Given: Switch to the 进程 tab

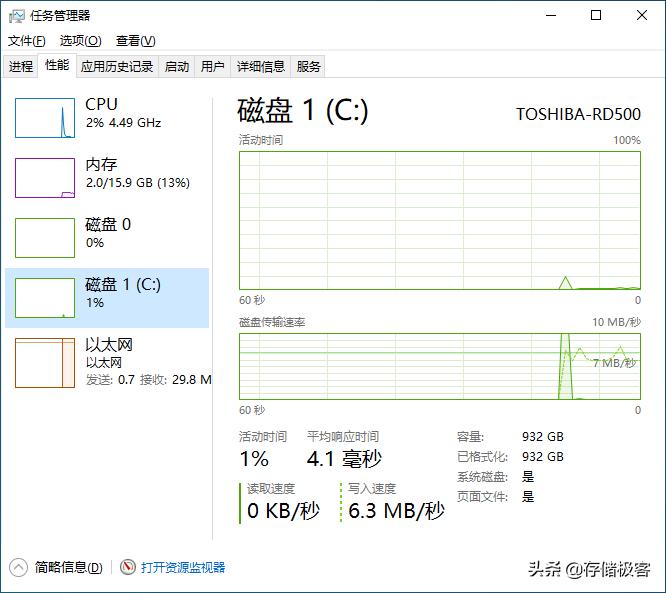Looking at the screenshot, I should click(21, 66).
